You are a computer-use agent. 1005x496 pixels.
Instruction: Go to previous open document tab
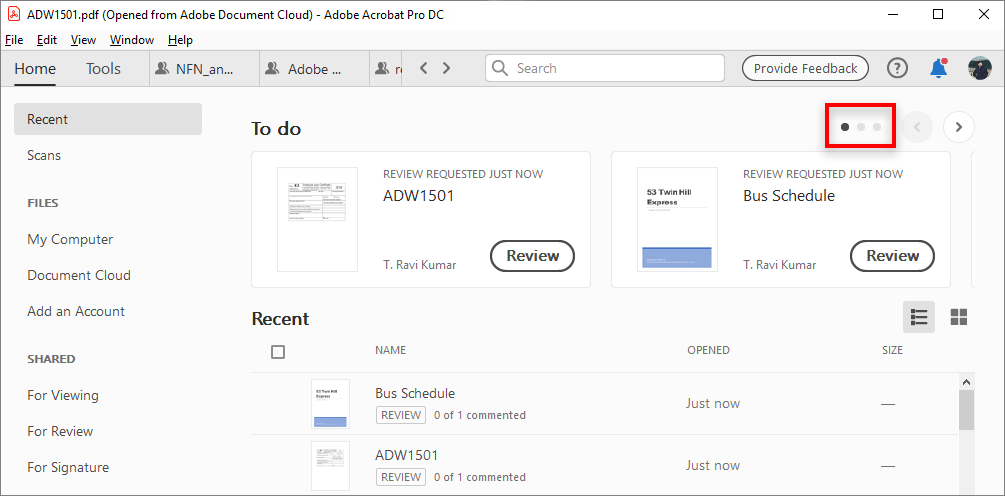click(x=424, y=68)
